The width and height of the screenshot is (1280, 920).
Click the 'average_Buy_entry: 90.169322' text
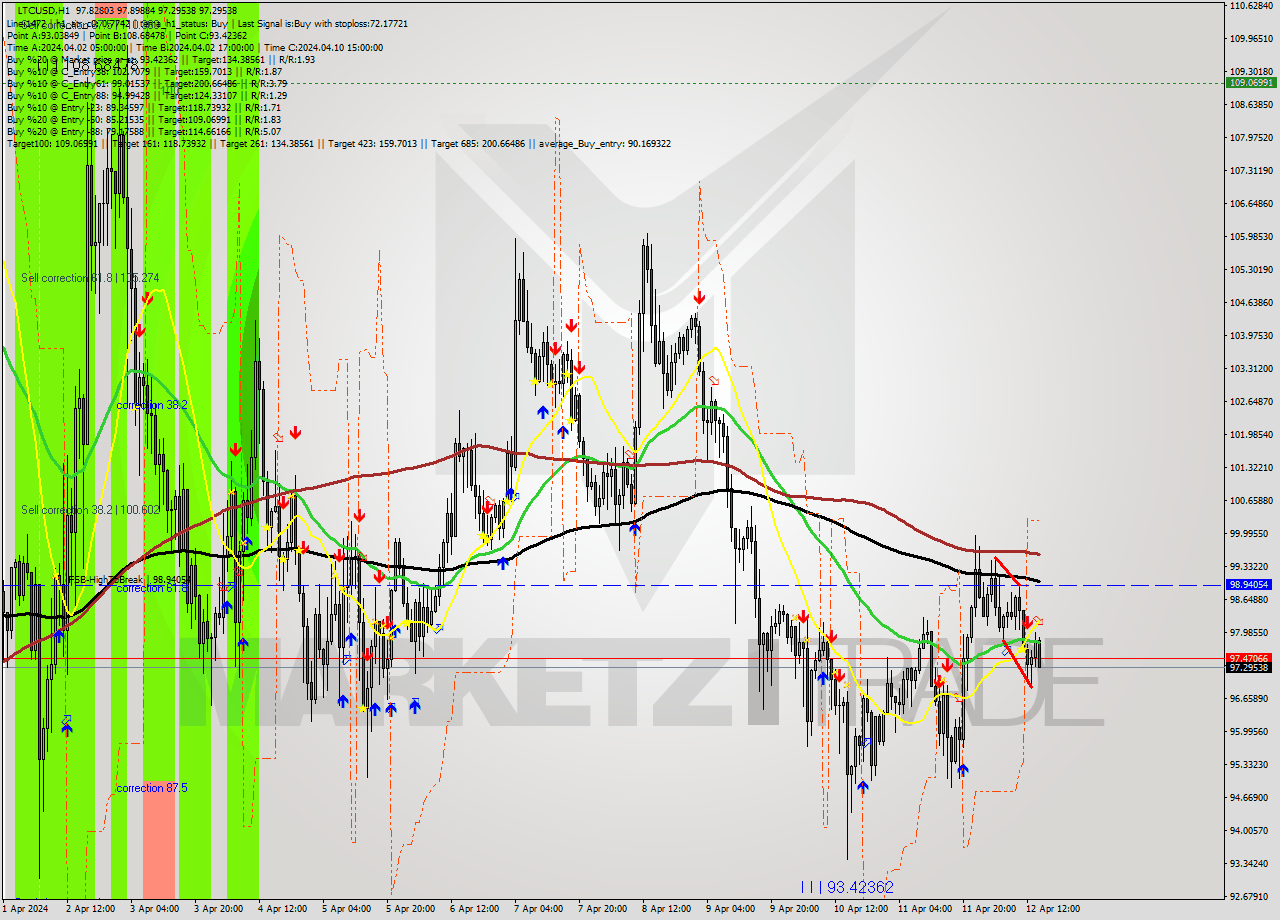(x=605, y=143)
